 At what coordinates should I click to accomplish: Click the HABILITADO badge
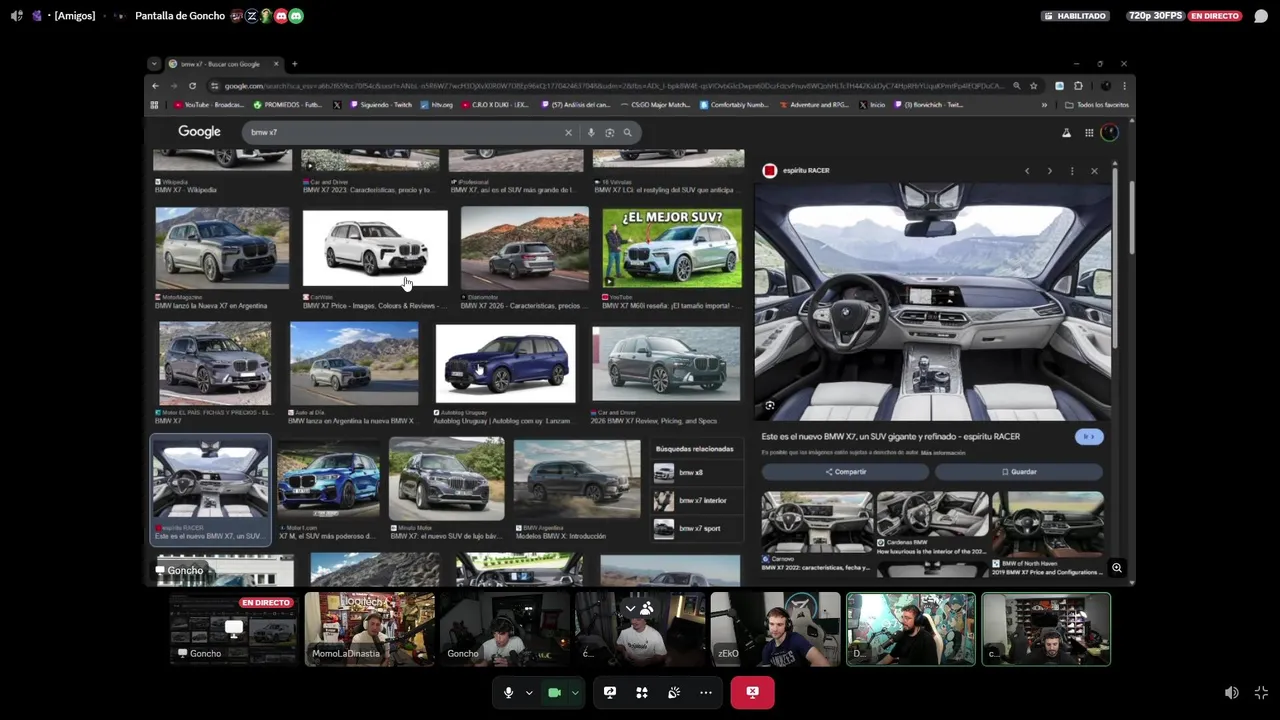[x=1075, y=16]
